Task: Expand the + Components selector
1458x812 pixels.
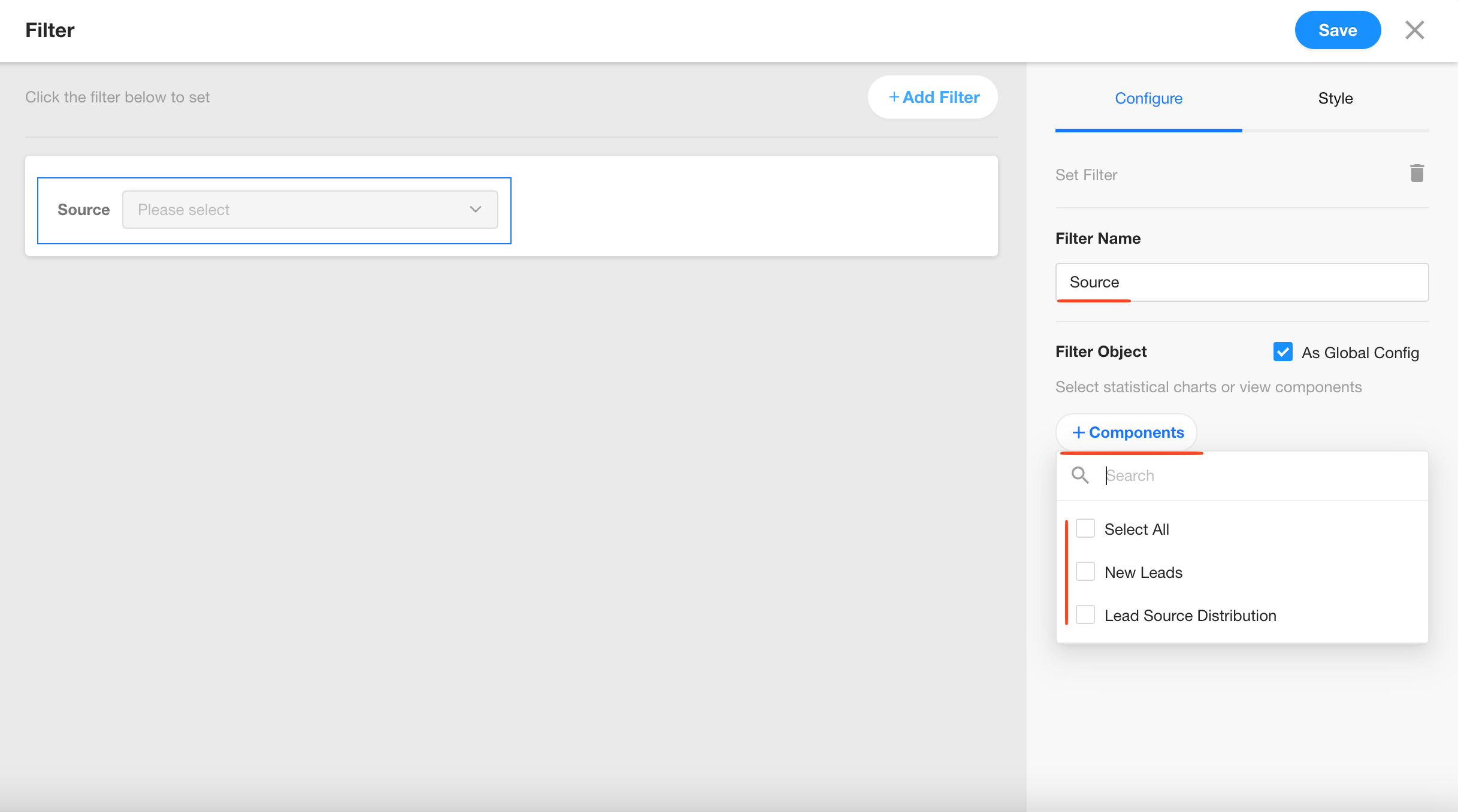Action: tap(1127, 432)
